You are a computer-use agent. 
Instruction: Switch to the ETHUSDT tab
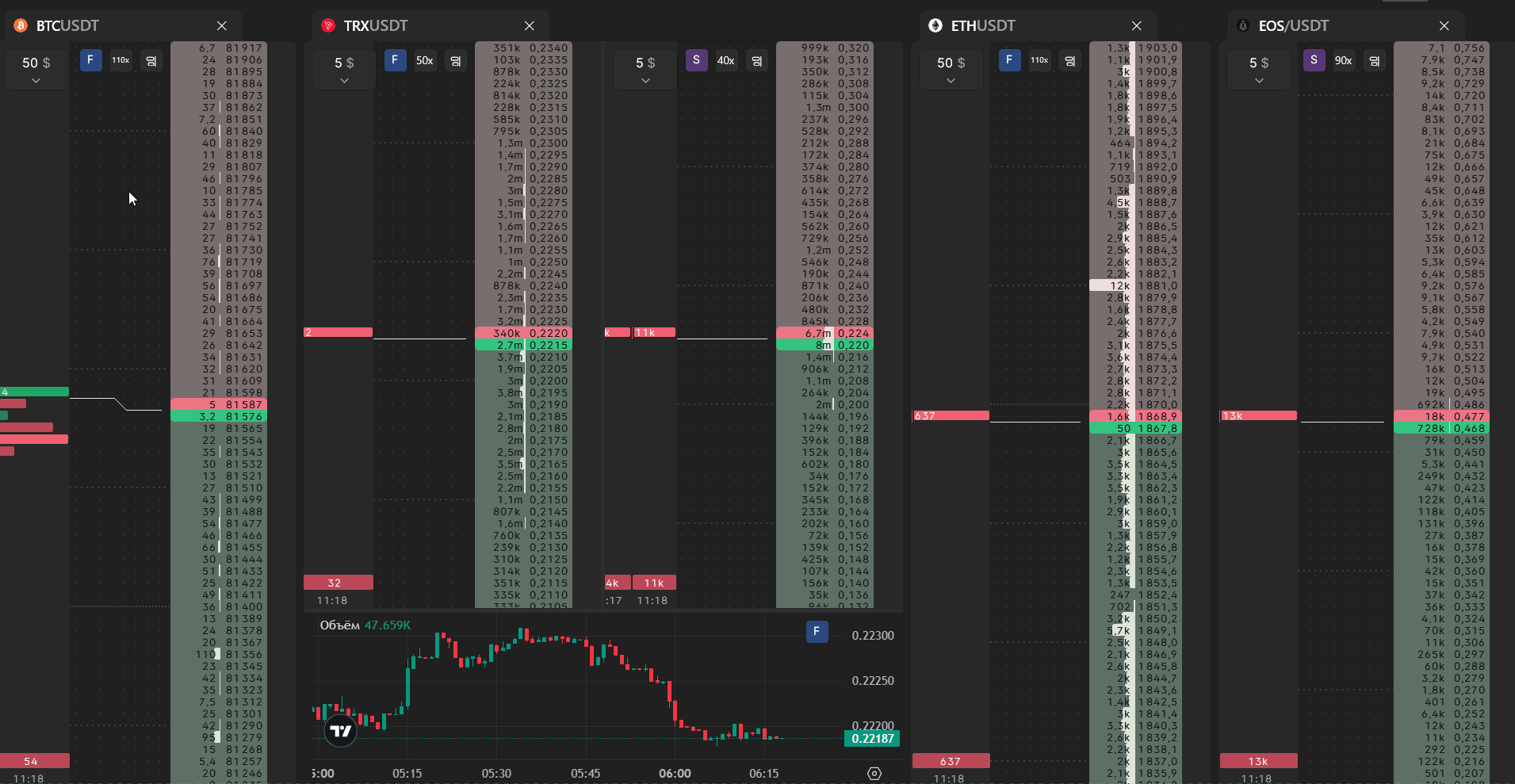[983, 25]
